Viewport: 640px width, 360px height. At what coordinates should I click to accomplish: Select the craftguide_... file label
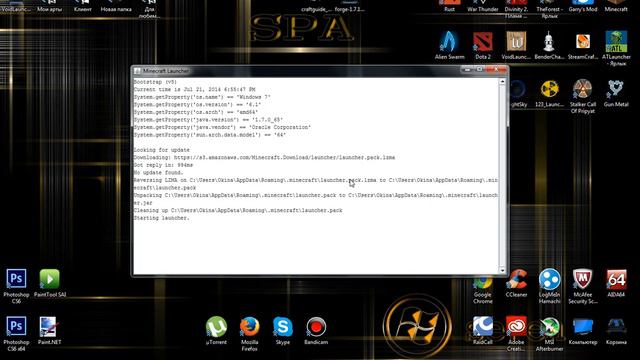click(x=315, y=9)
